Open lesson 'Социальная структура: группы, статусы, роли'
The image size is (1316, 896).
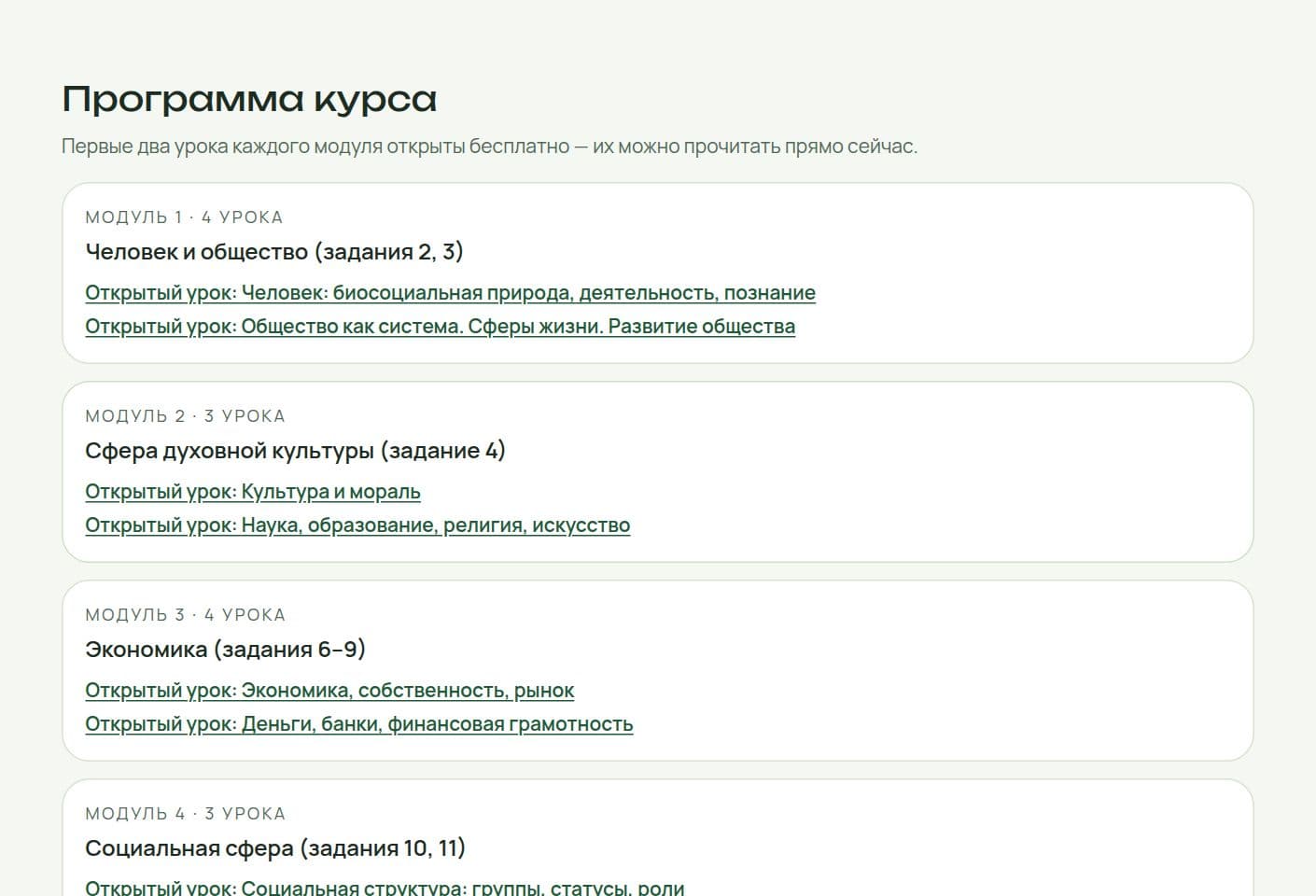click(x=385, y=888)
